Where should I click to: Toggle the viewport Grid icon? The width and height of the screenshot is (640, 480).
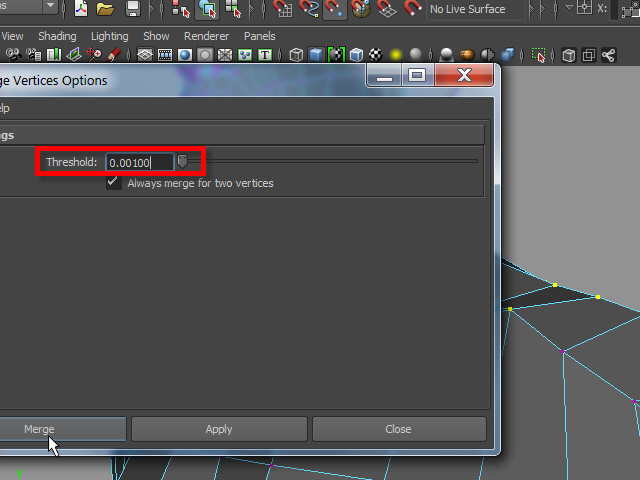[x=145, y=55]
